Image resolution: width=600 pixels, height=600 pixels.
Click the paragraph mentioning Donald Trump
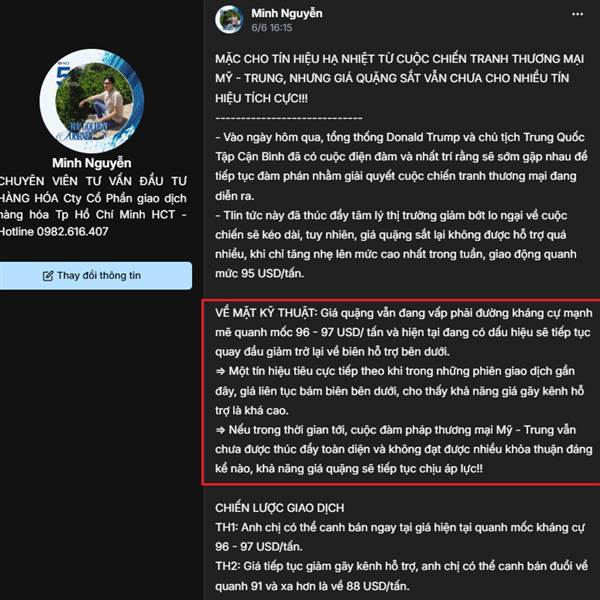(401, 166)
